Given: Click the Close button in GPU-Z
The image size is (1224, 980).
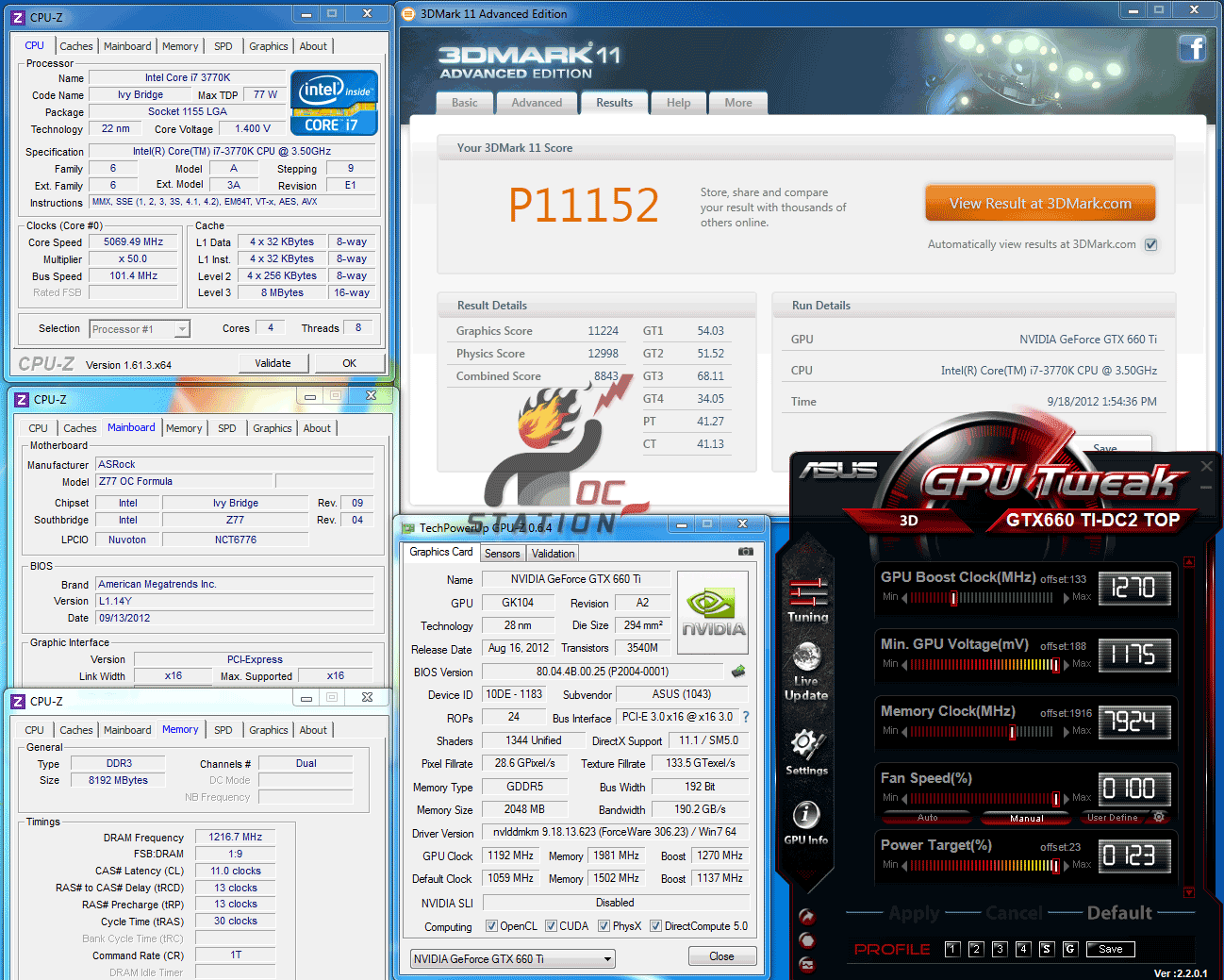Looking at the screenshot, I should click(721, 956).
